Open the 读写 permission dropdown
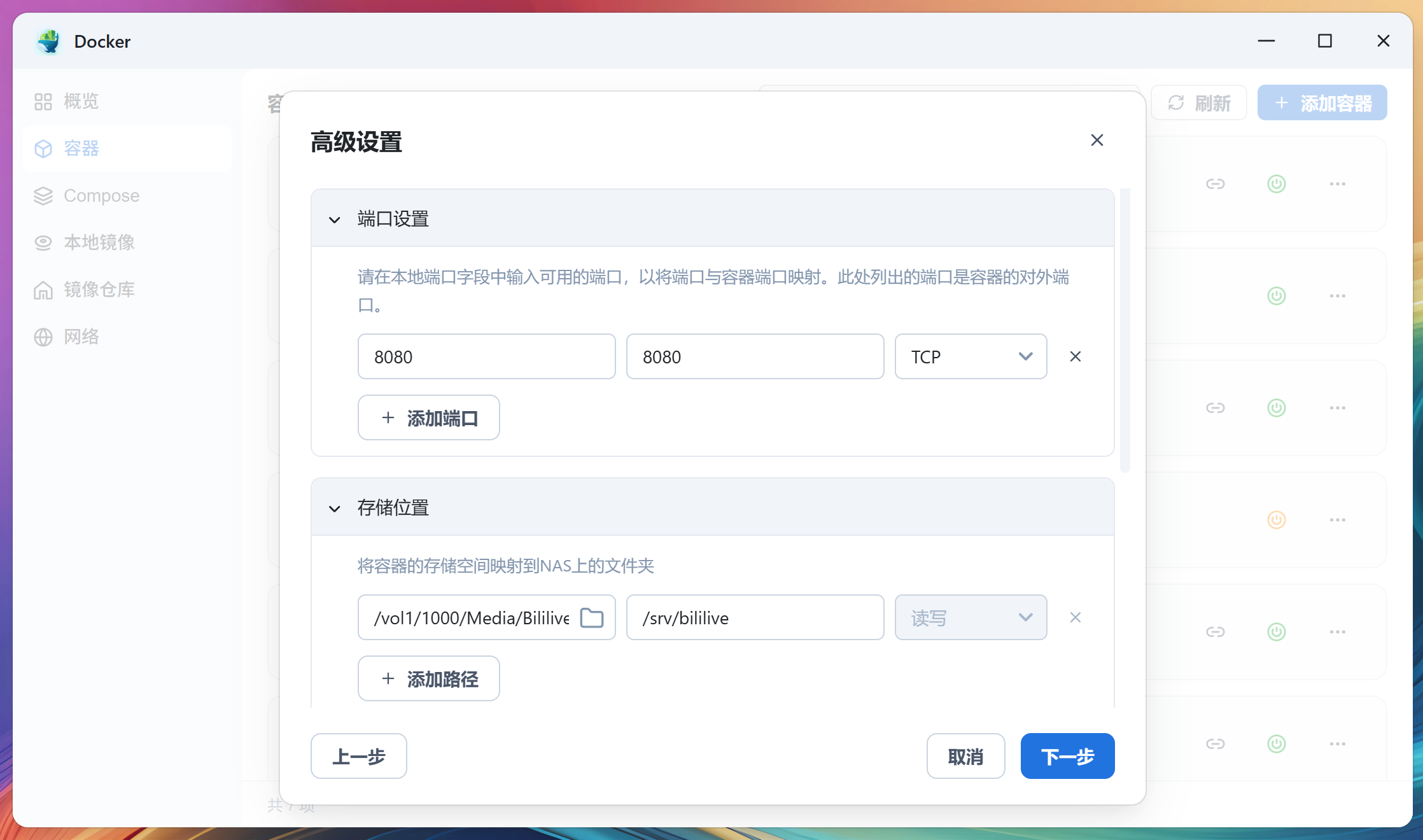 [x=971, y=617]
